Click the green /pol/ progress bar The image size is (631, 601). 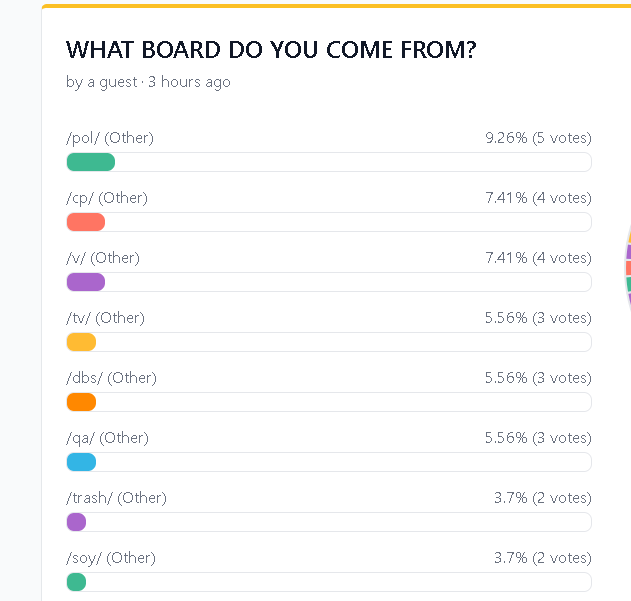point(91,162)
